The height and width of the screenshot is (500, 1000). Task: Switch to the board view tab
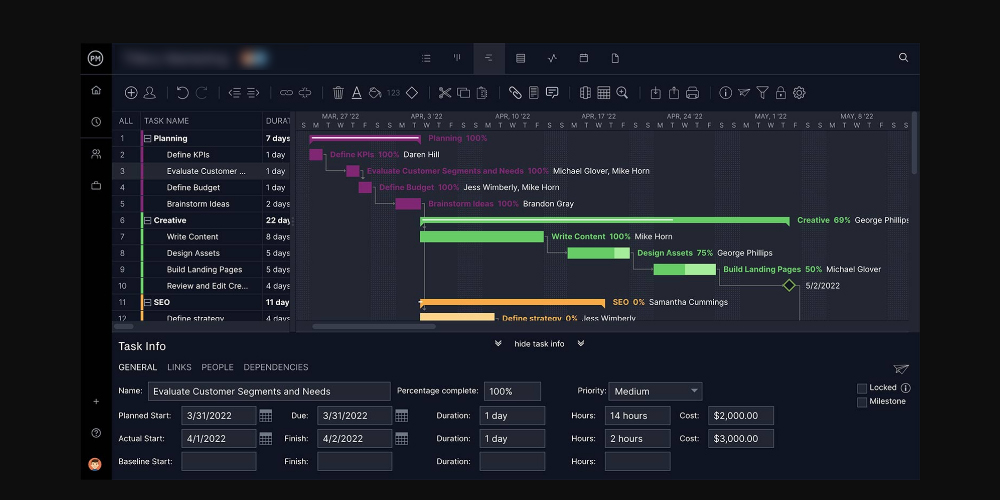coord(457,58)
